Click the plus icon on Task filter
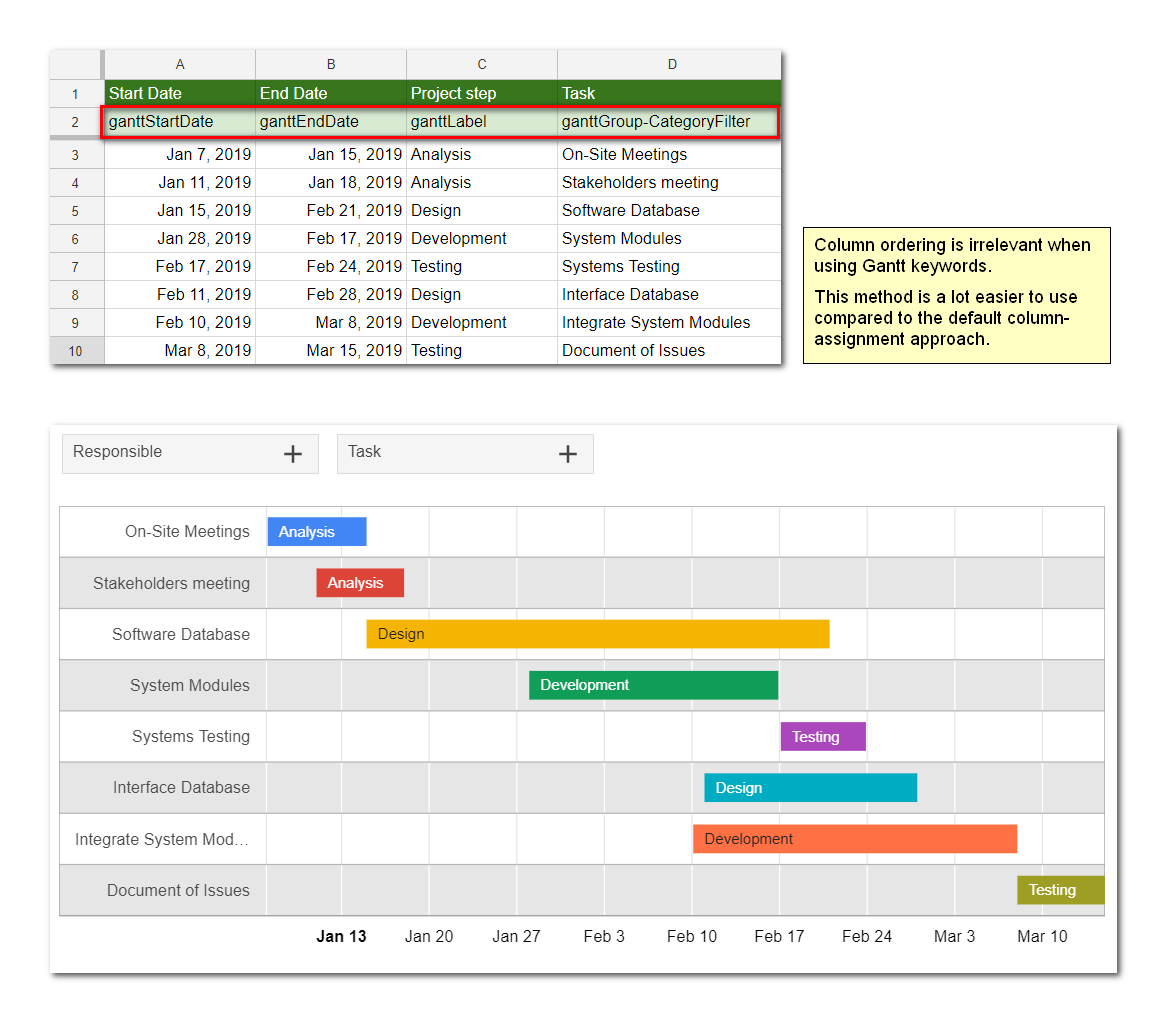Viewport: 1168px width, 1024px height. coord(567,454)
